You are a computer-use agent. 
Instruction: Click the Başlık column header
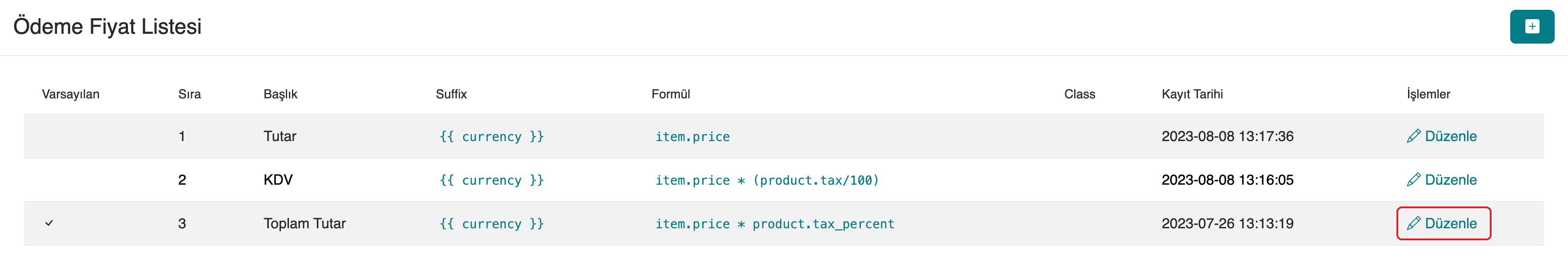[x=280, y=94]
